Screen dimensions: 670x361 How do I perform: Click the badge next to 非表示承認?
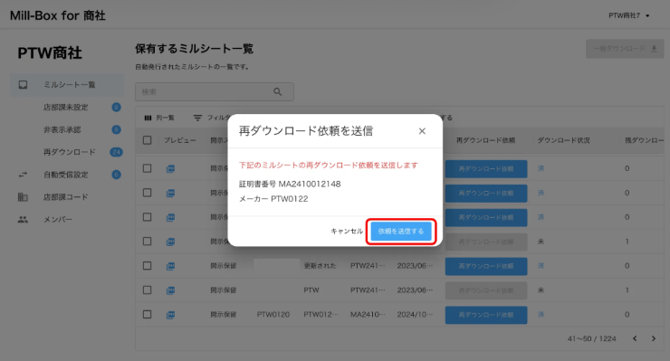(116, 129)
